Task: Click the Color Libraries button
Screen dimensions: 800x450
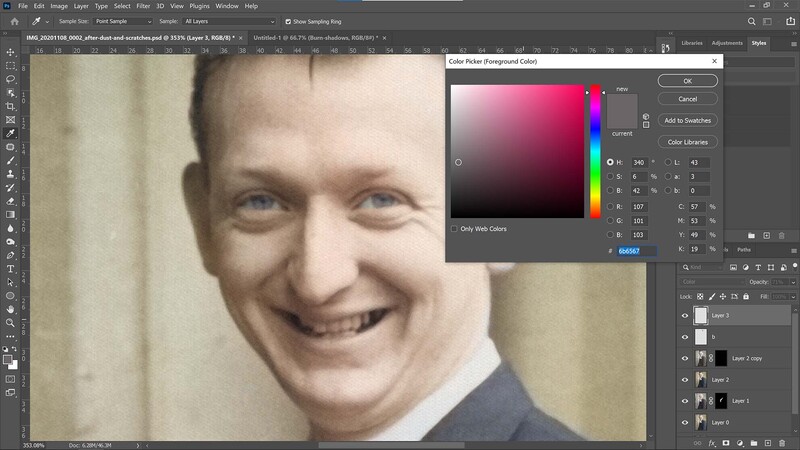Action: [x=687, y=142]
